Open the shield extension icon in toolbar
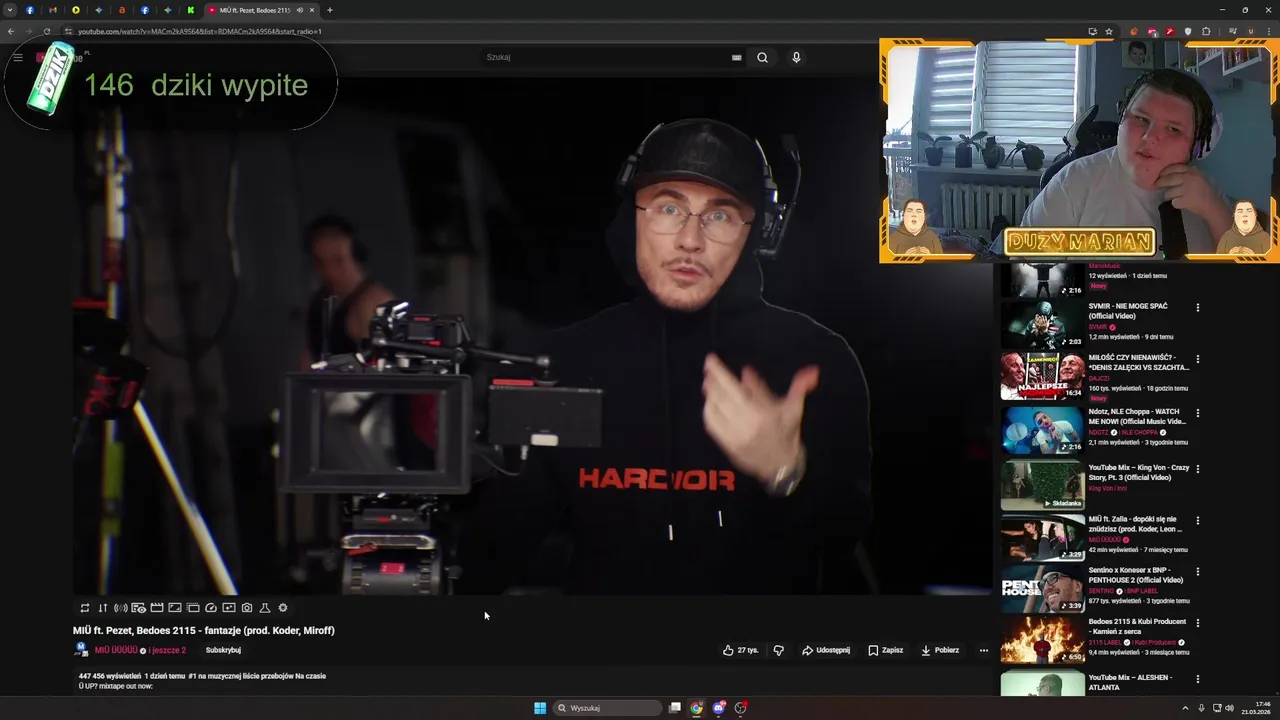 (x=1188, y=31)
